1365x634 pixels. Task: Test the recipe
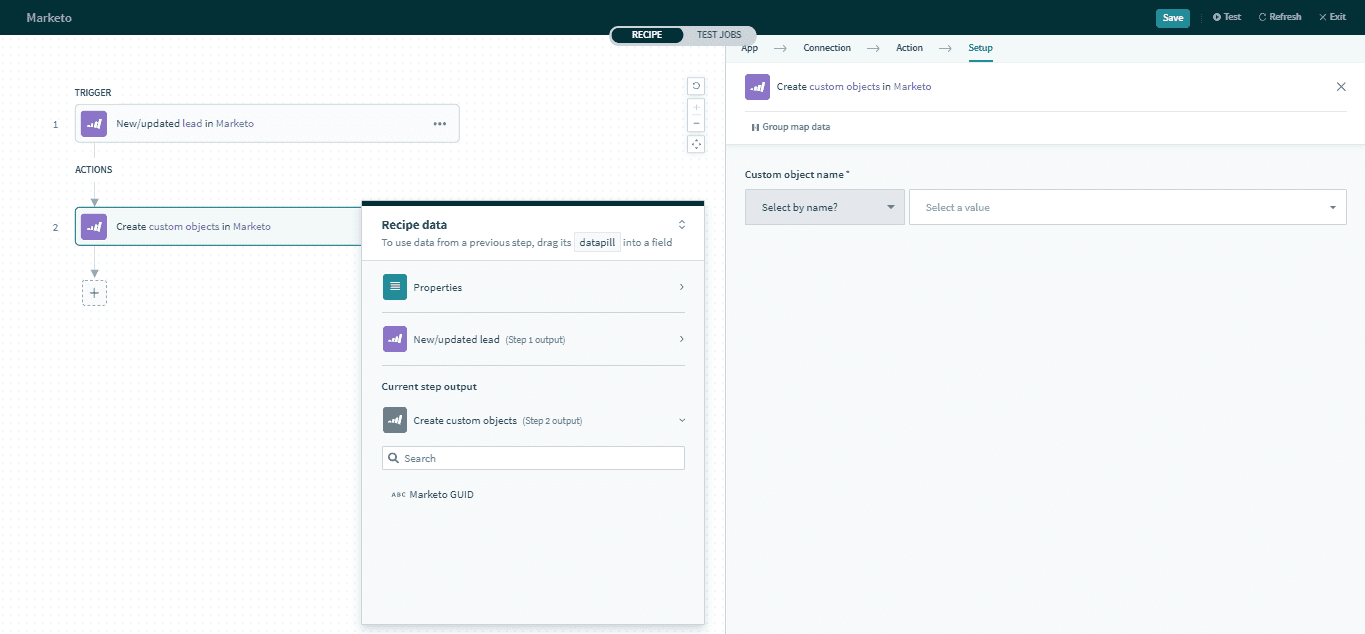coord(1226,16)
